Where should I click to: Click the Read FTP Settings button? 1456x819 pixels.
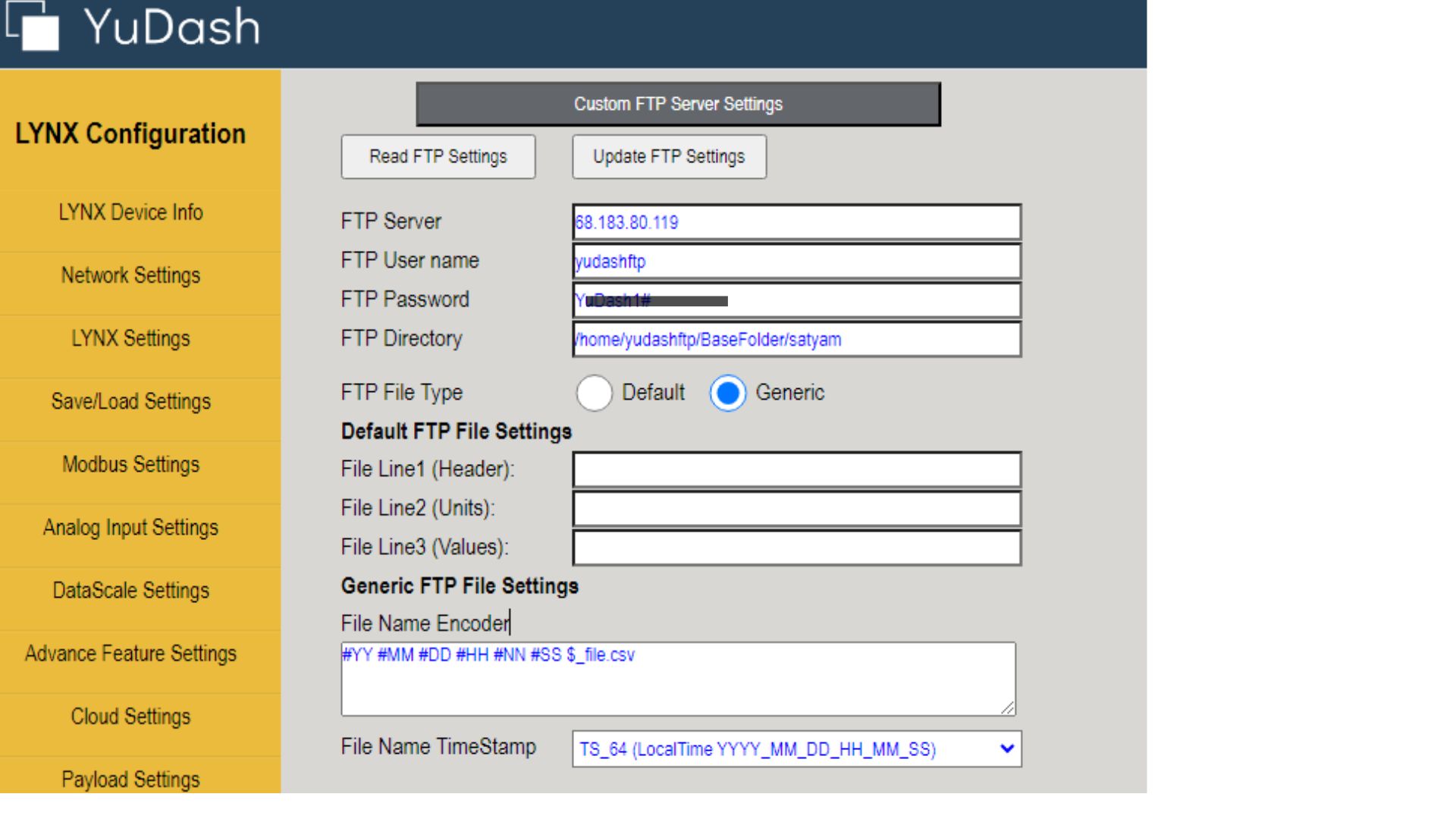[x=438, y=157]
